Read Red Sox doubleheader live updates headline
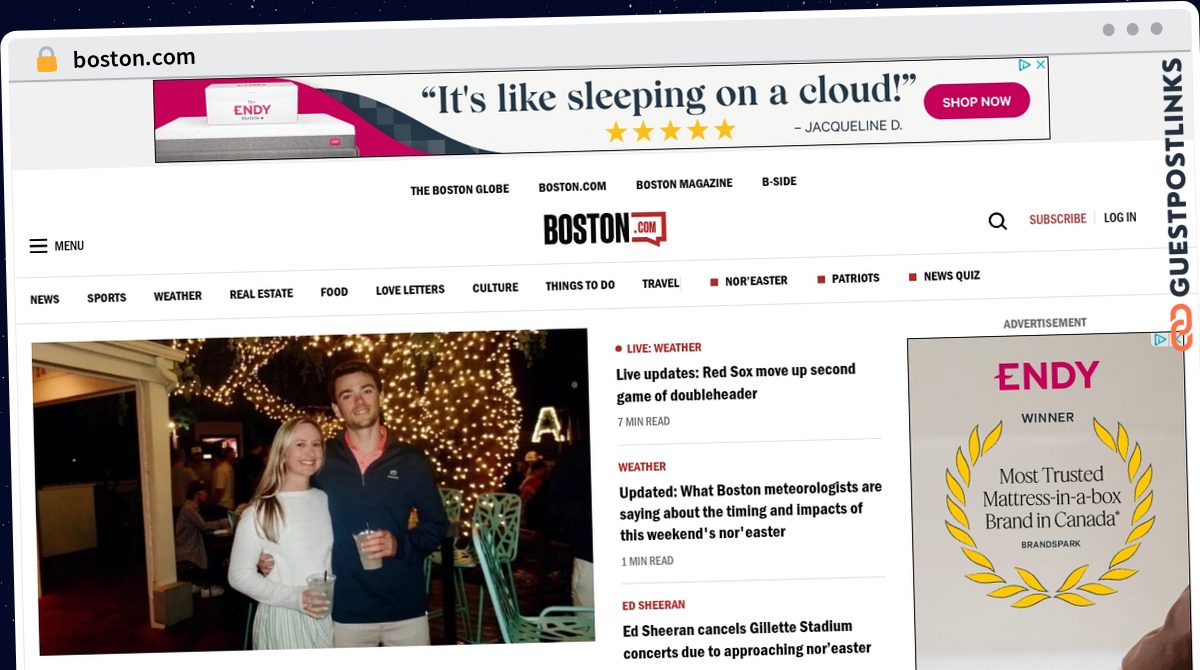 tap(736, 382)
